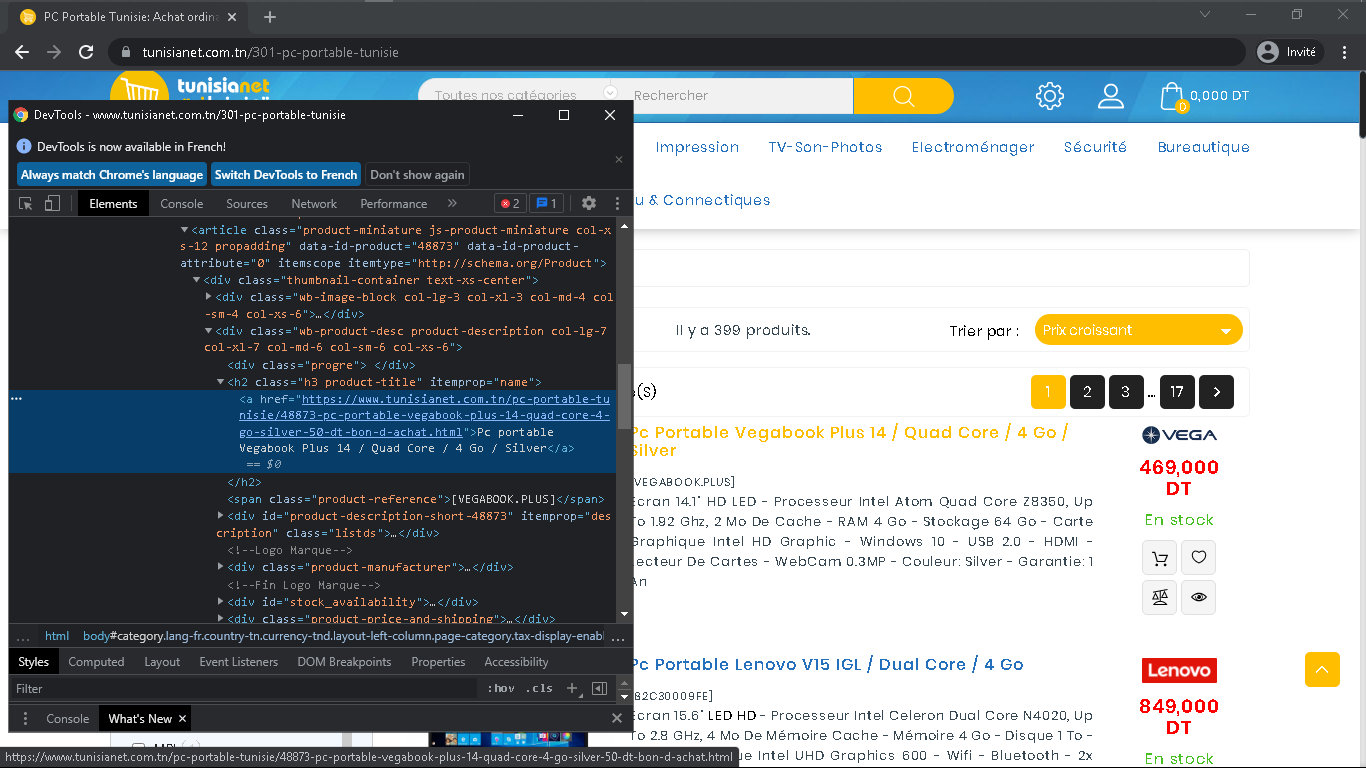Expand the product-manufacturer div node
Screen dimensions: 1366x768
[x=221, y=567]
